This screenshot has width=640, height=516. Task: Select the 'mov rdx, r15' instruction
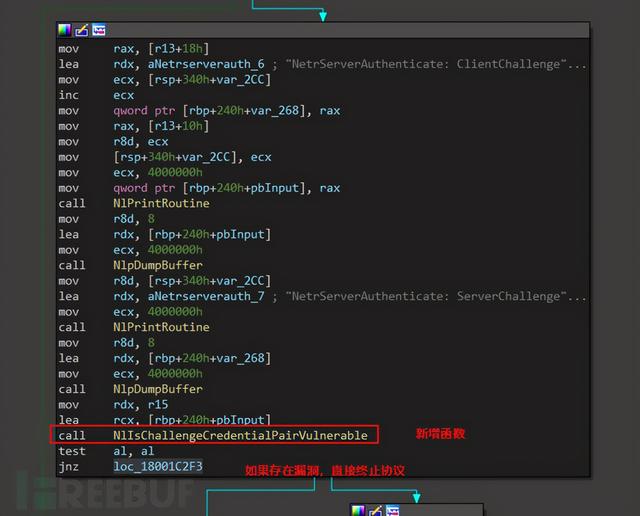(x=113, y=405)
